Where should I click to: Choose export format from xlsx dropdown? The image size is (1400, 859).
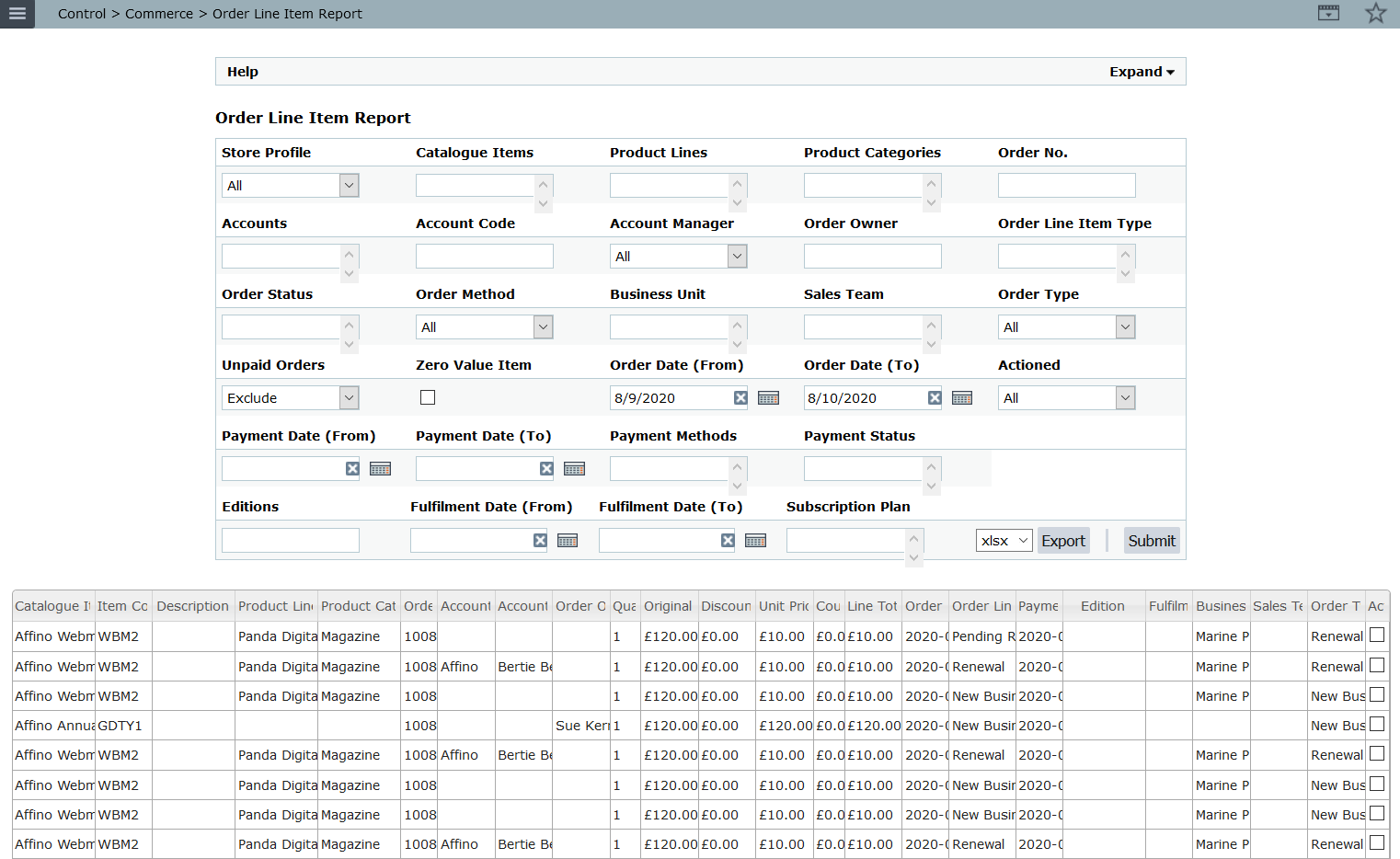(x=1004, y=540)
